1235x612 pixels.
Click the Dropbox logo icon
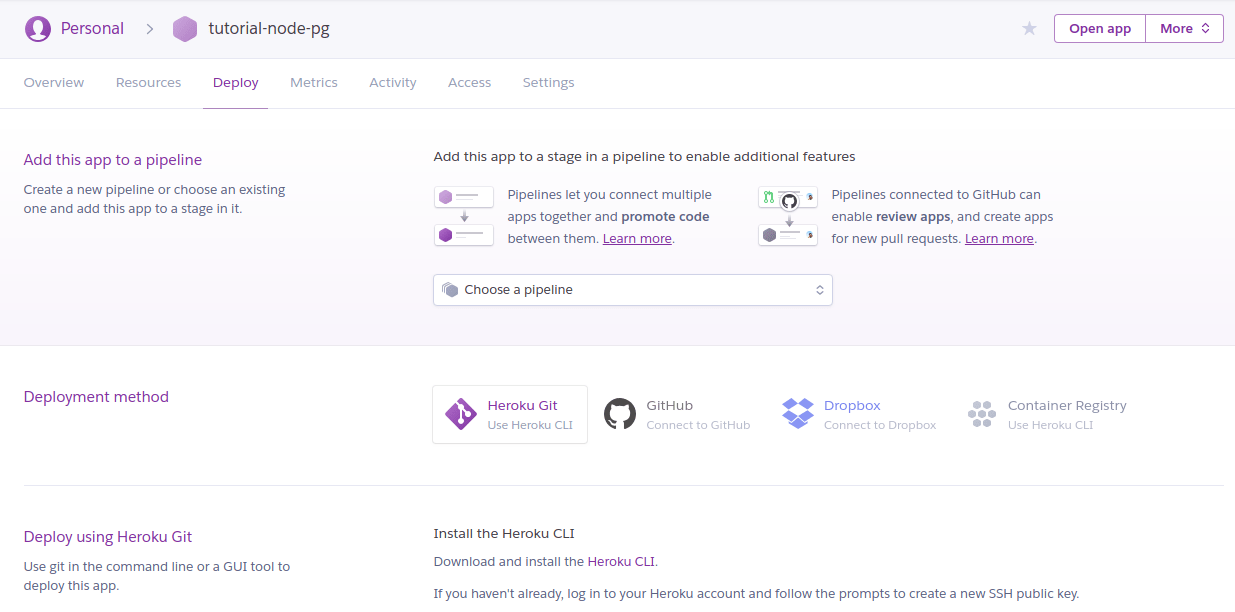click(798, 414)
